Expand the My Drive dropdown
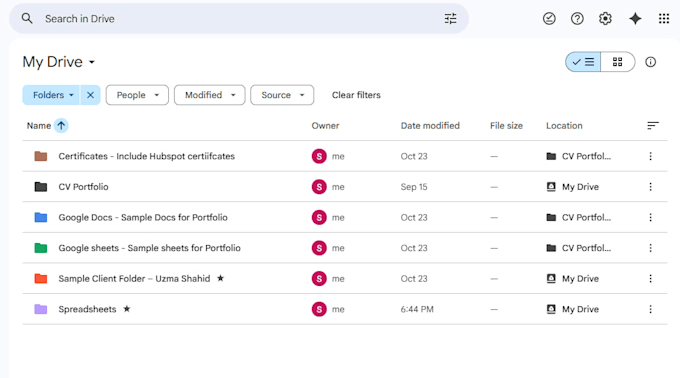This screenshot has width=680, height=378. pos(59,62)
